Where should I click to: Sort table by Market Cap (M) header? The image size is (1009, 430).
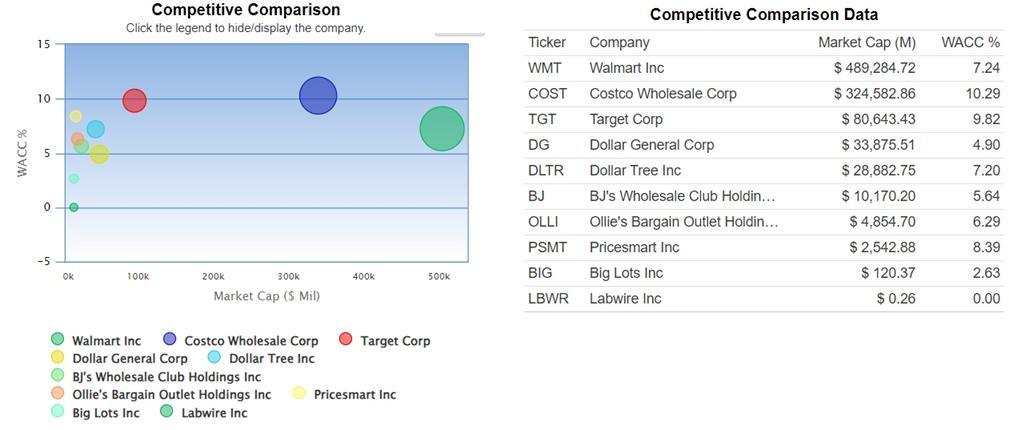pos(866,43)
